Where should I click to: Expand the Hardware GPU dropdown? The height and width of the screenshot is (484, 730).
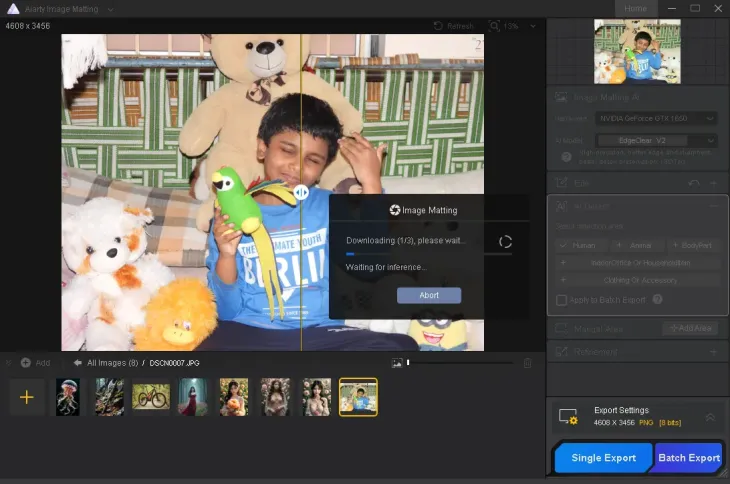pos(655,118)
